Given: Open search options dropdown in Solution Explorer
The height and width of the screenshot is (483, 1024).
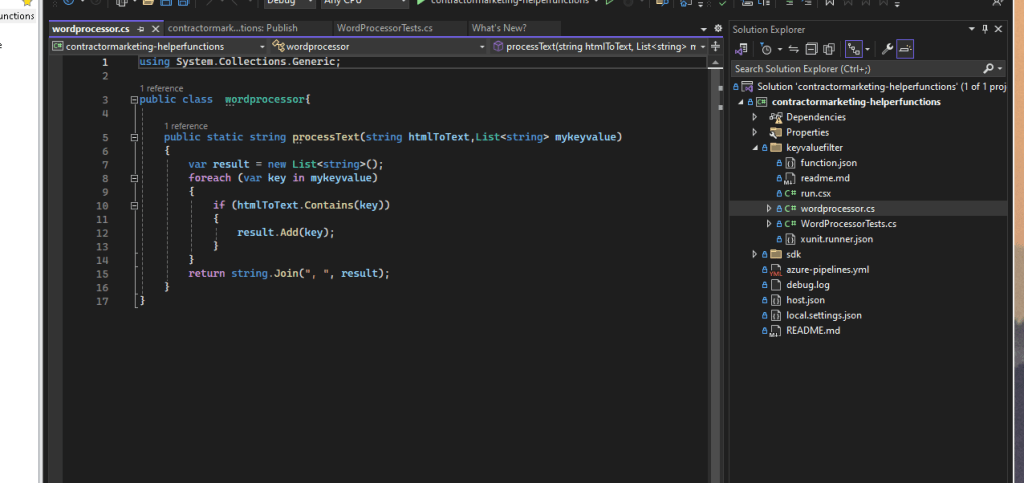Looking at the screenshot, I should tap(1000, 69).
